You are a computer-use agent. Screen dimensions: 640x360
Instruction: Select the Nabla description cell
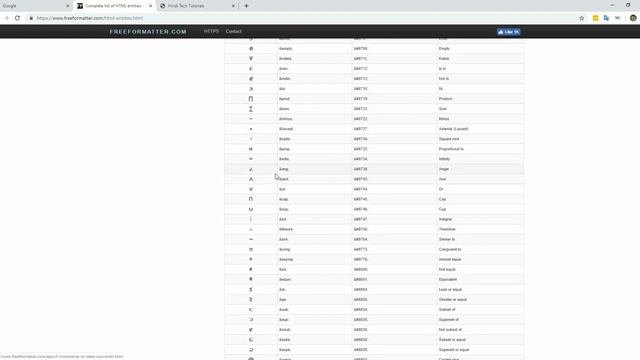(x=480, y=59)
